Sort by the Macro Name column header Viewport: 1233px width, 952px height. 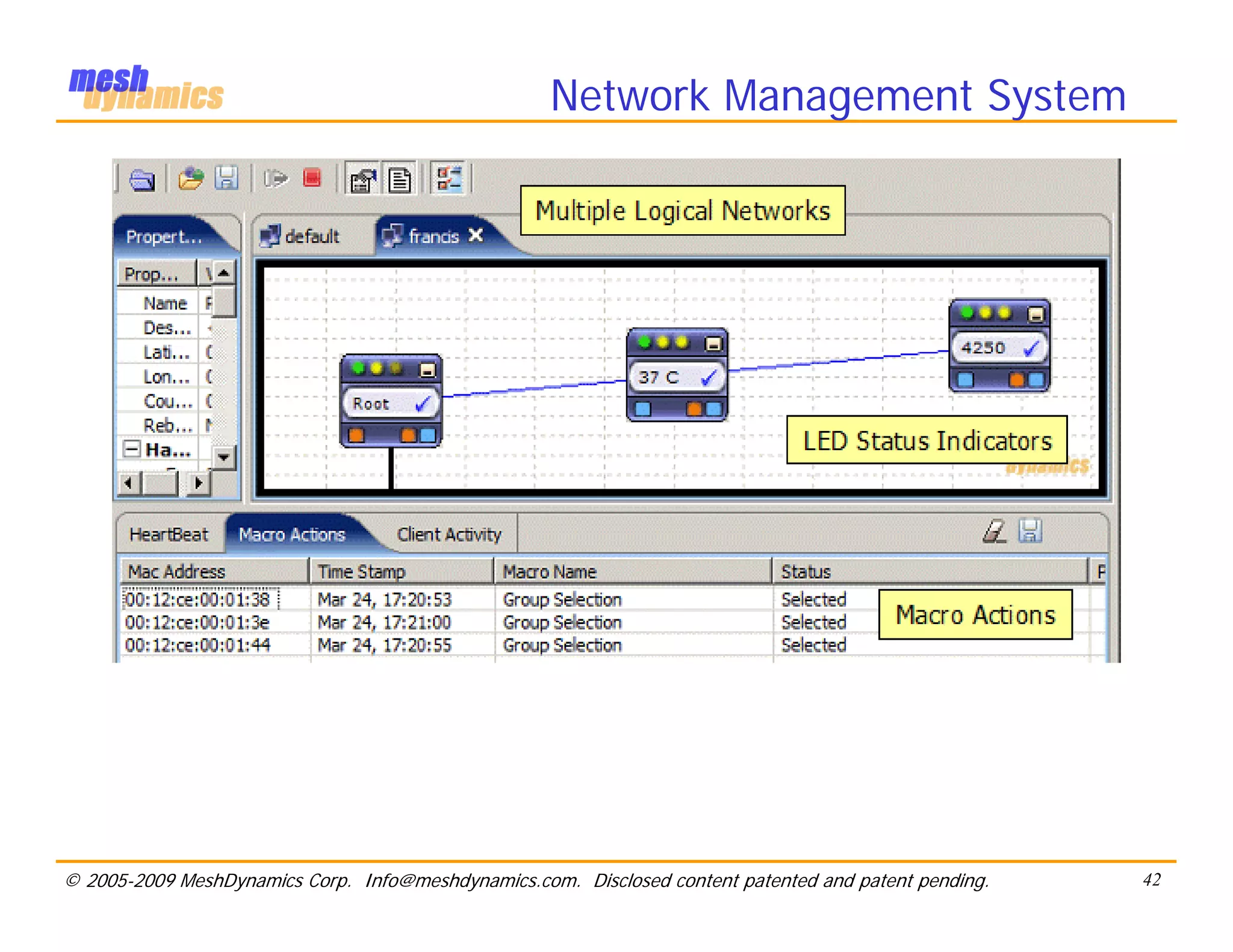(x=633, y=571)
